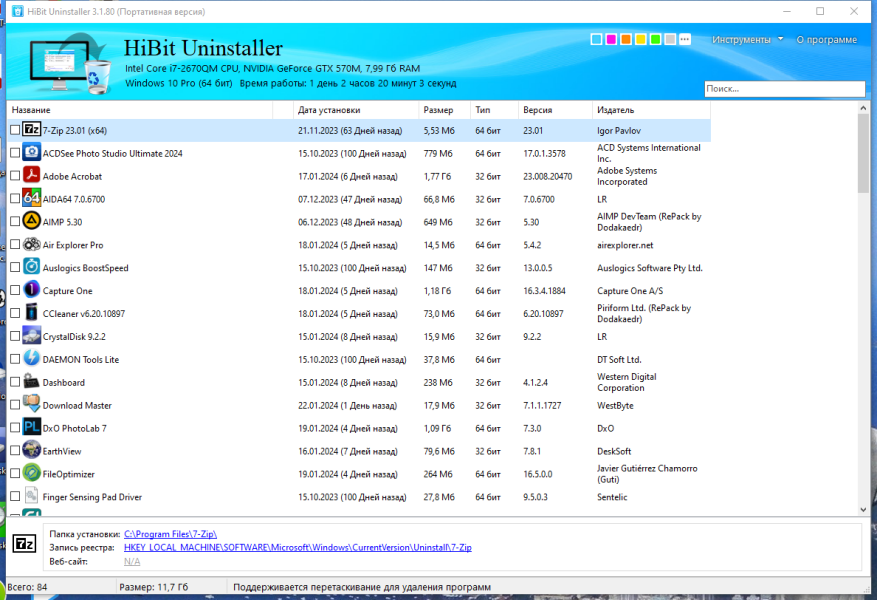Select the Auslogics BoostSpeed row name
877x600 pixels.
86,268
